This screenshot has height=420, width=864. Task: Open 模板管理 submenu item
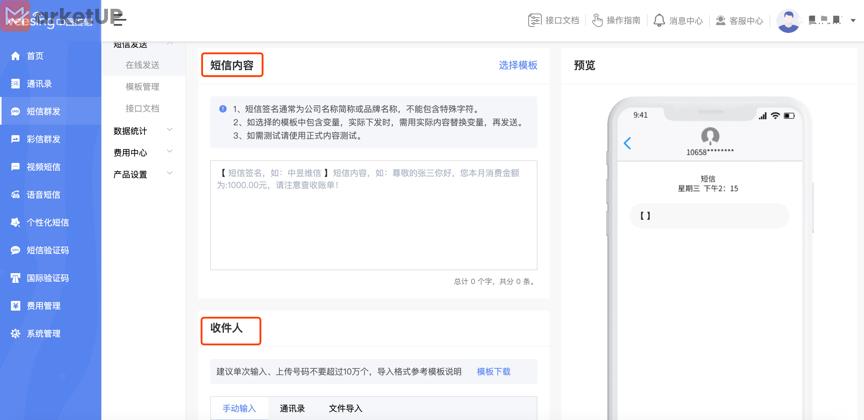[x=142, y=87]
